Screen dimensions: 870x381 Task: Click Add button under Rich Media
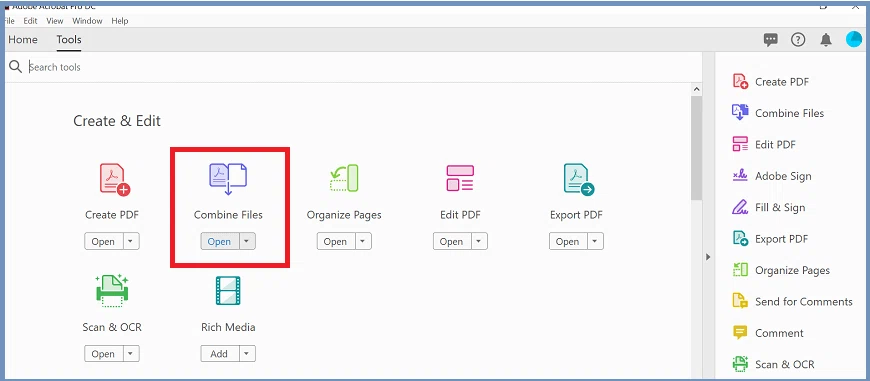pos(220,353)
